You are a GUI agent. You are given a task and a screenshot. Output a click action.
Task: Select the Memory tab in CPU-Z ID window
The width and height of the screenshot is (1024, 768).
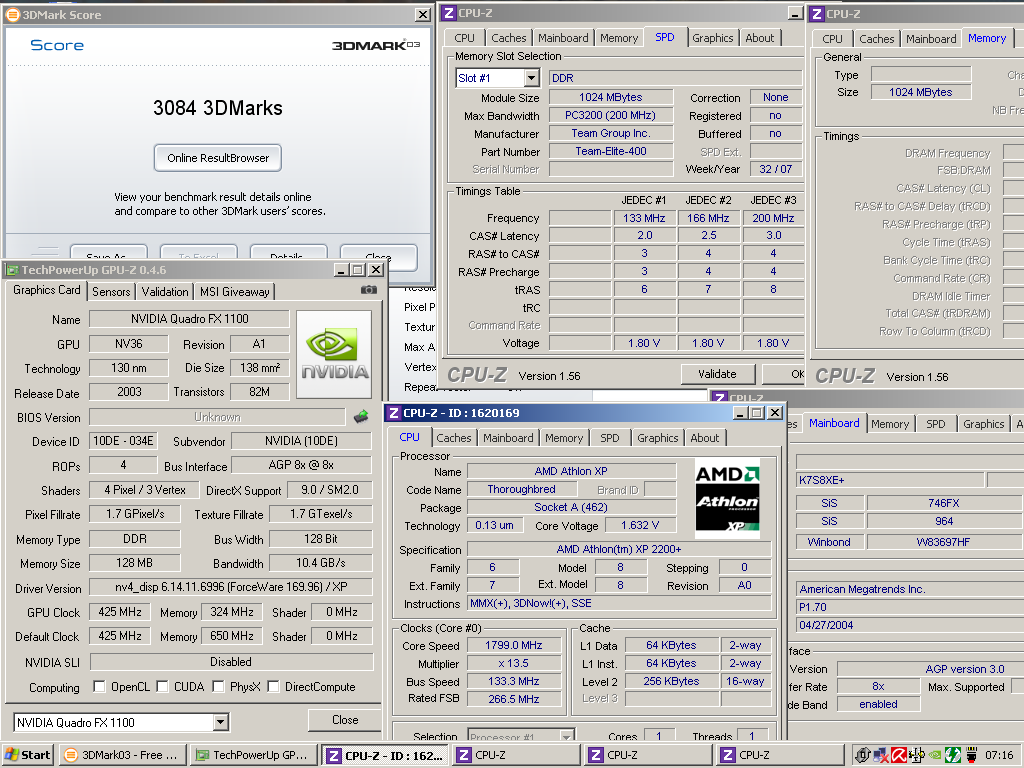(564, 438)
